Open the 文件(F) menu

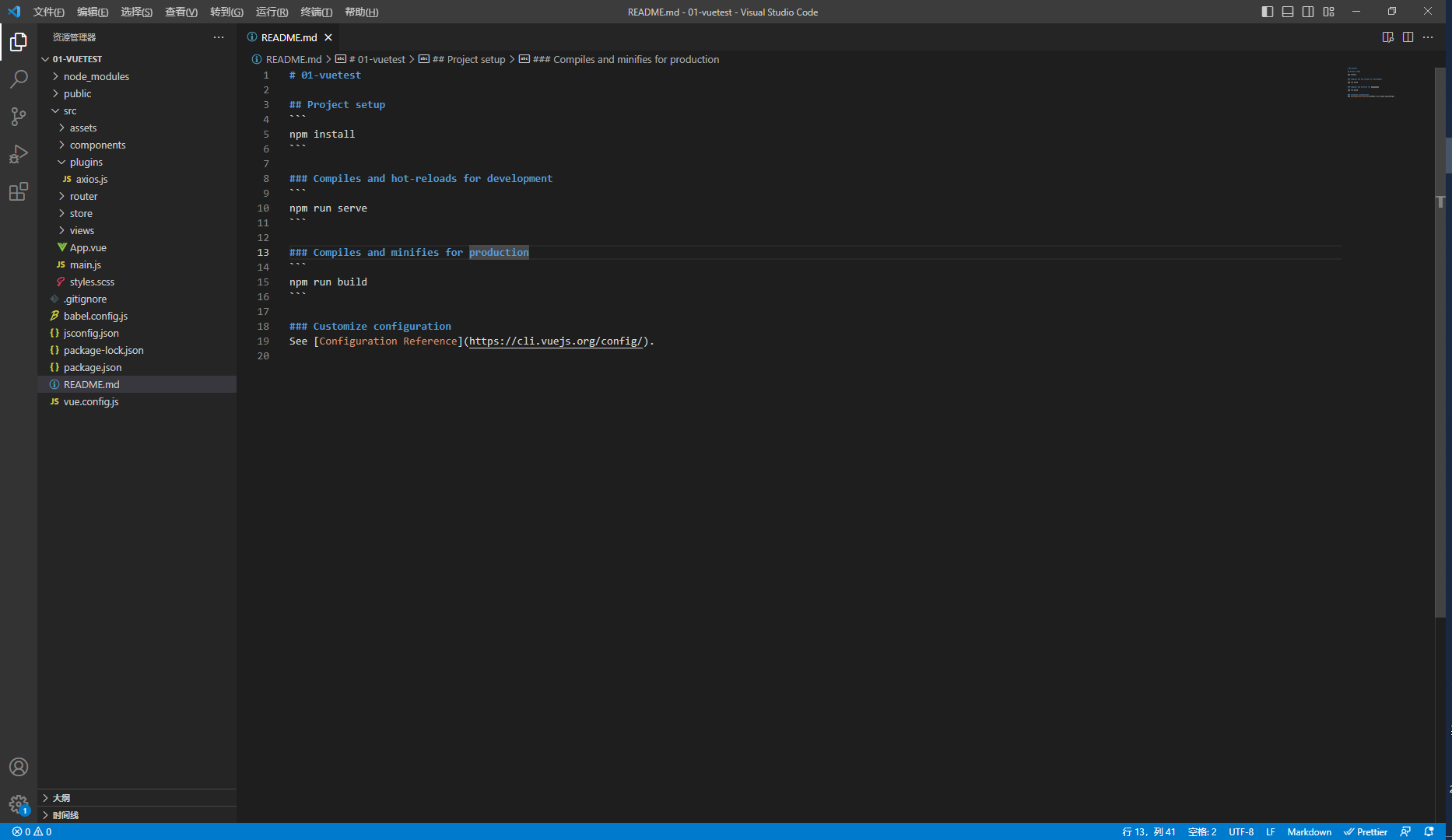point(48,12)
